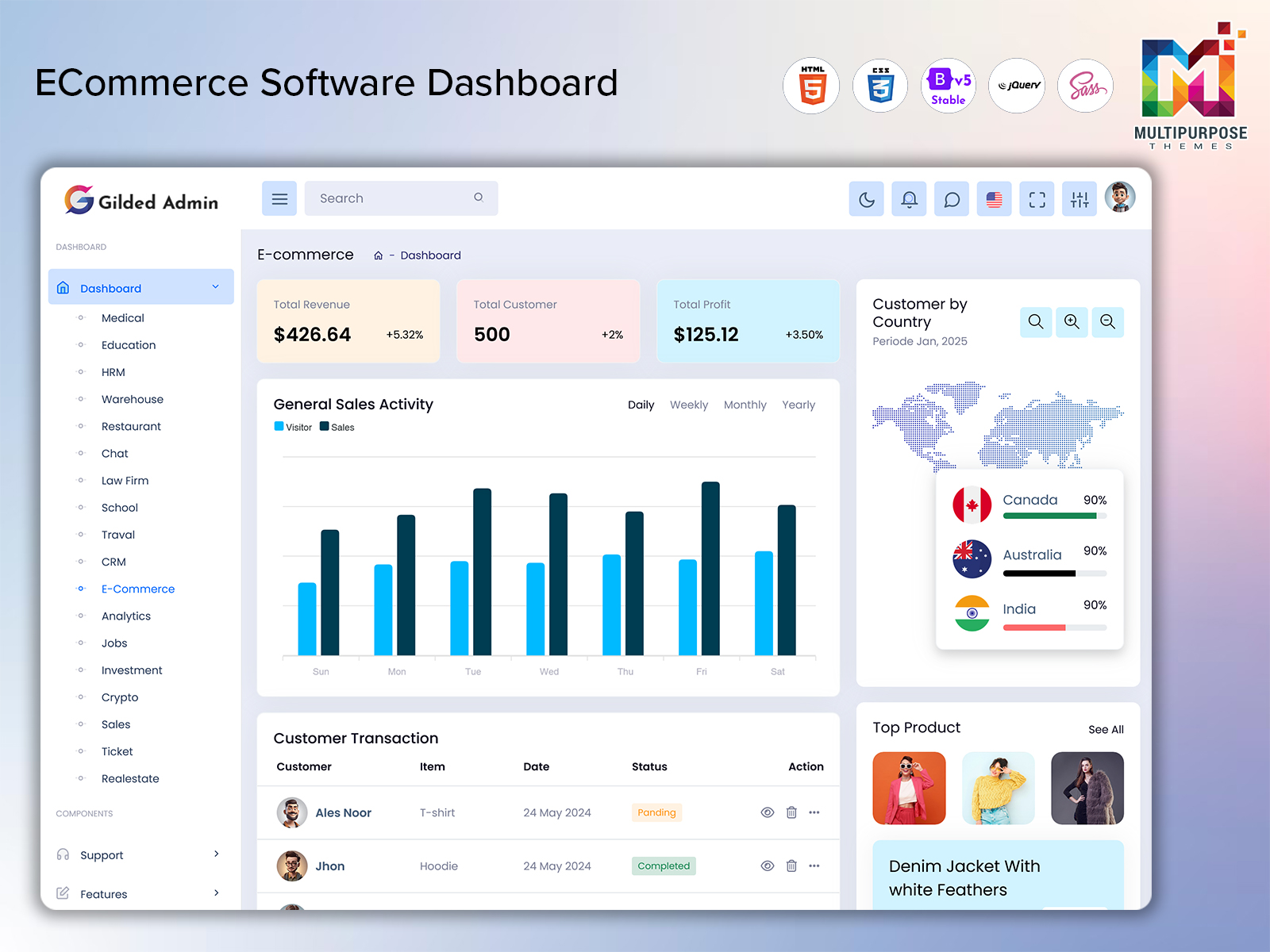Image resolution: width=1270 pixels, height=952 pixels.
Task: Expand the Support menu chevron
Action: point(217,854)
